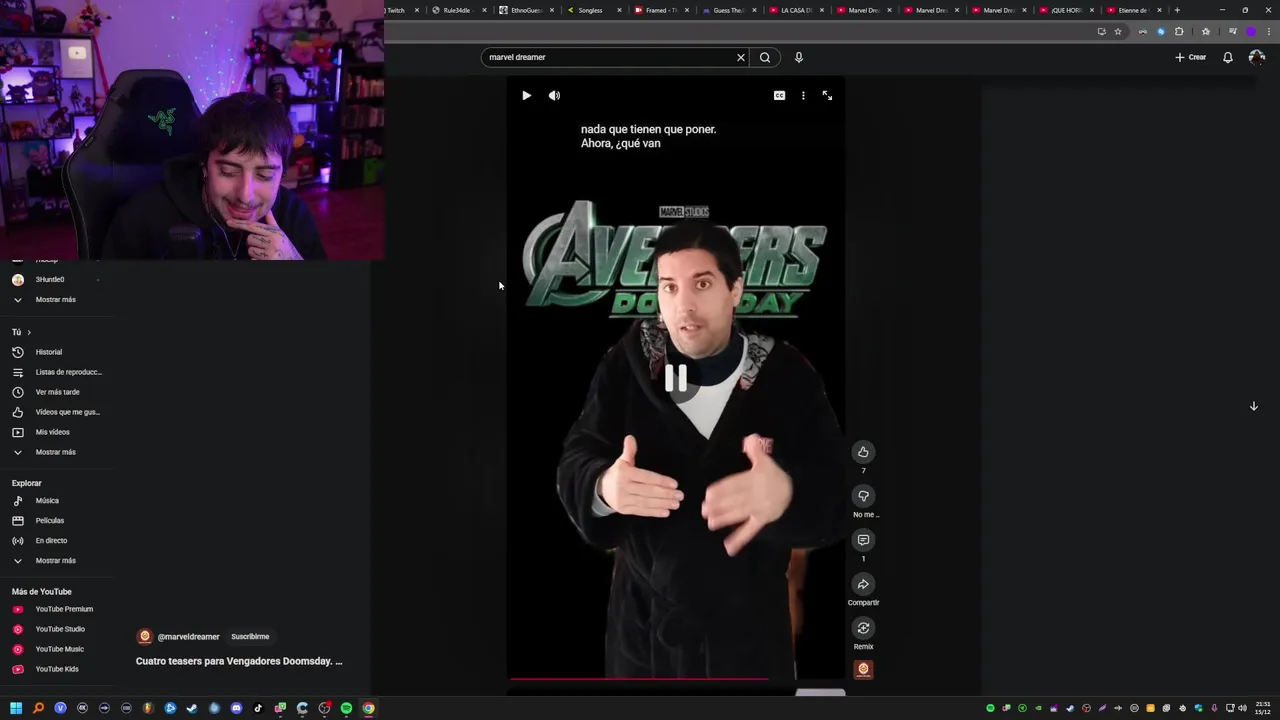Switch to the Guess The browser tab
Image resolution: width=1280 pixels, height=720 pixels.
coord(727,10)
